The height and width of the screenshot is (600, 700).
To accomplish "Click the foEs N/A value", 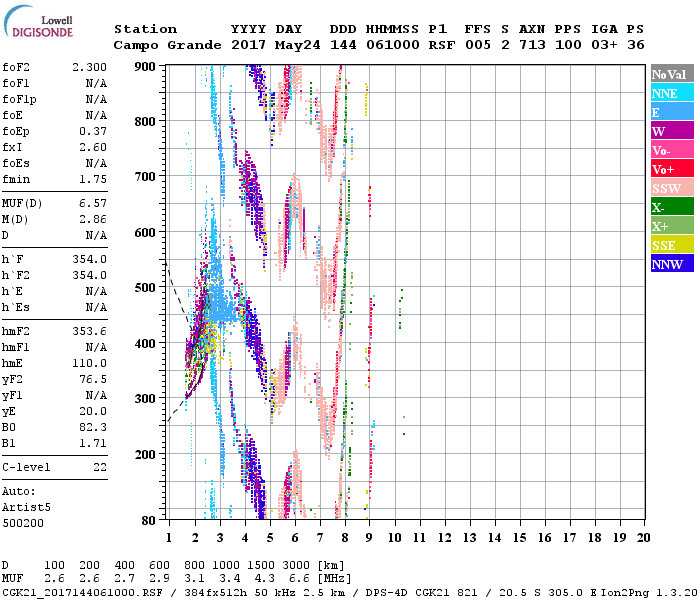I will [x=96, y=163].
